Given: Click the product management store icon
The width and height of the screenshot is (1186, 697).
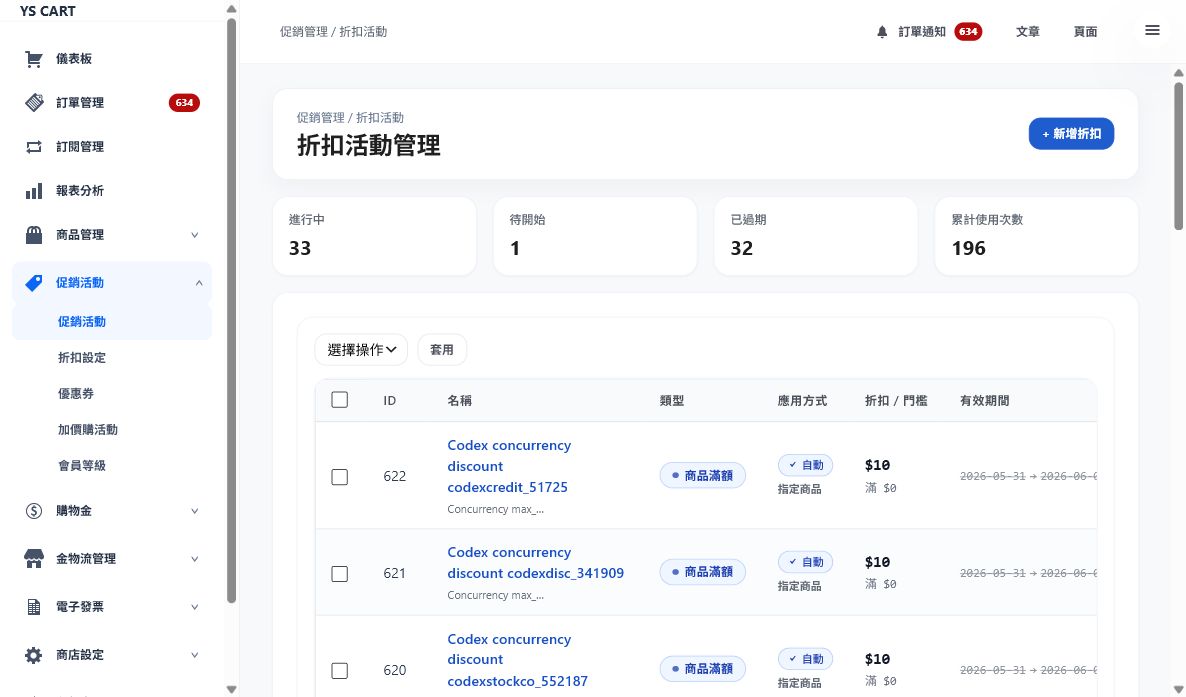Looking at the screenshot, I should 34,235.
